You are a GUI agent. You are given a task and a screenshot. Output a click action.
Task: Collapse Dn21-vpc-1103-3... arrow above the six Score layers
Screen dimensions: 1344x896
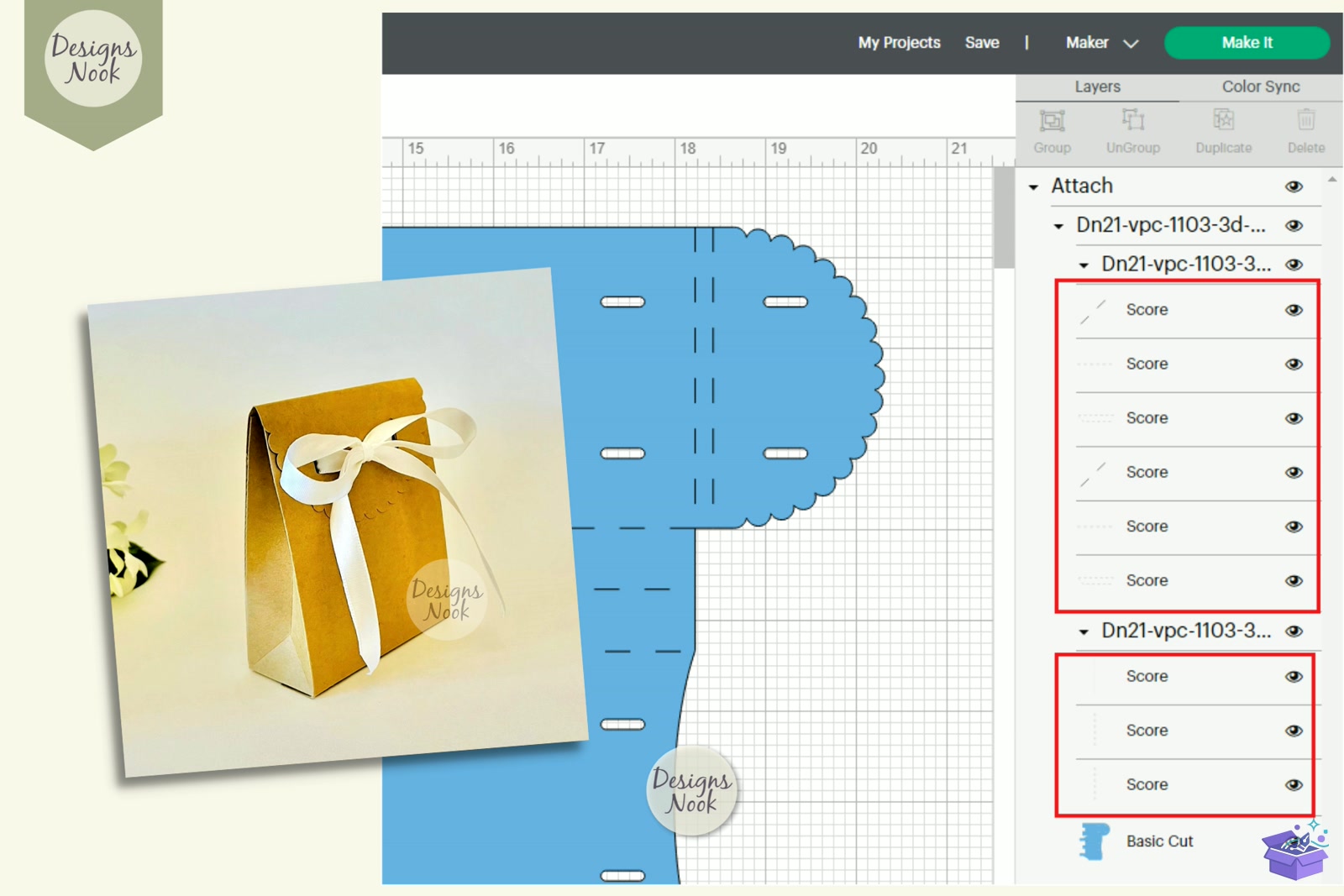pyautogui.click(x=1084, y=265)
